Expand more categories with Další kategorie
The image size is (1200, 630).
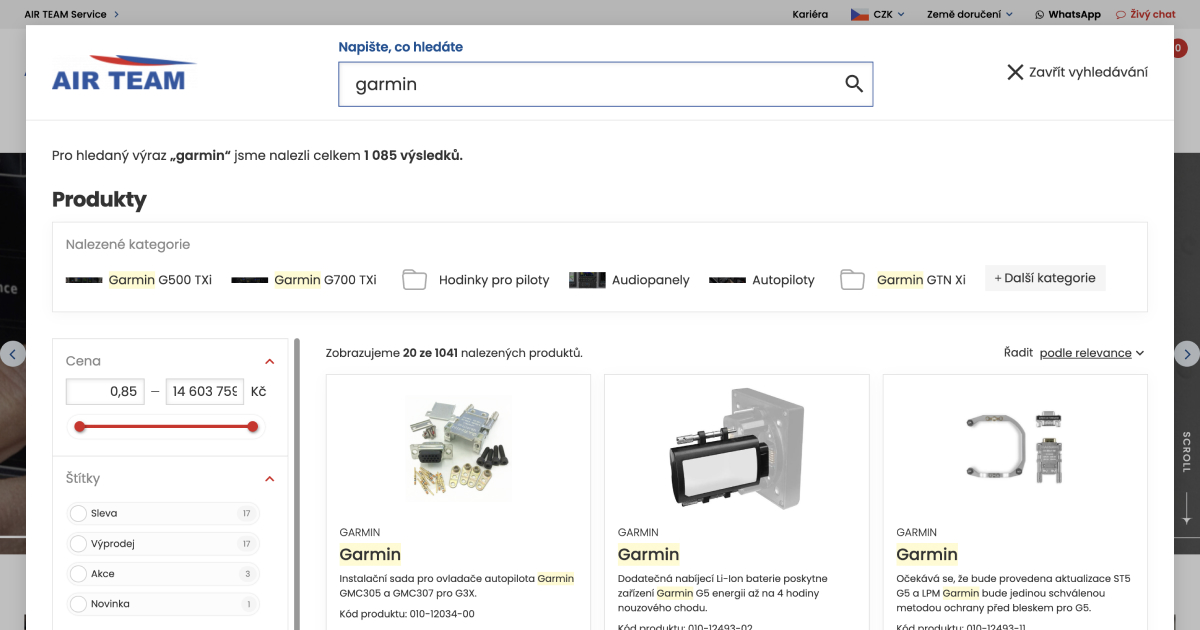pyautogui.click(x=1045, y=278)
